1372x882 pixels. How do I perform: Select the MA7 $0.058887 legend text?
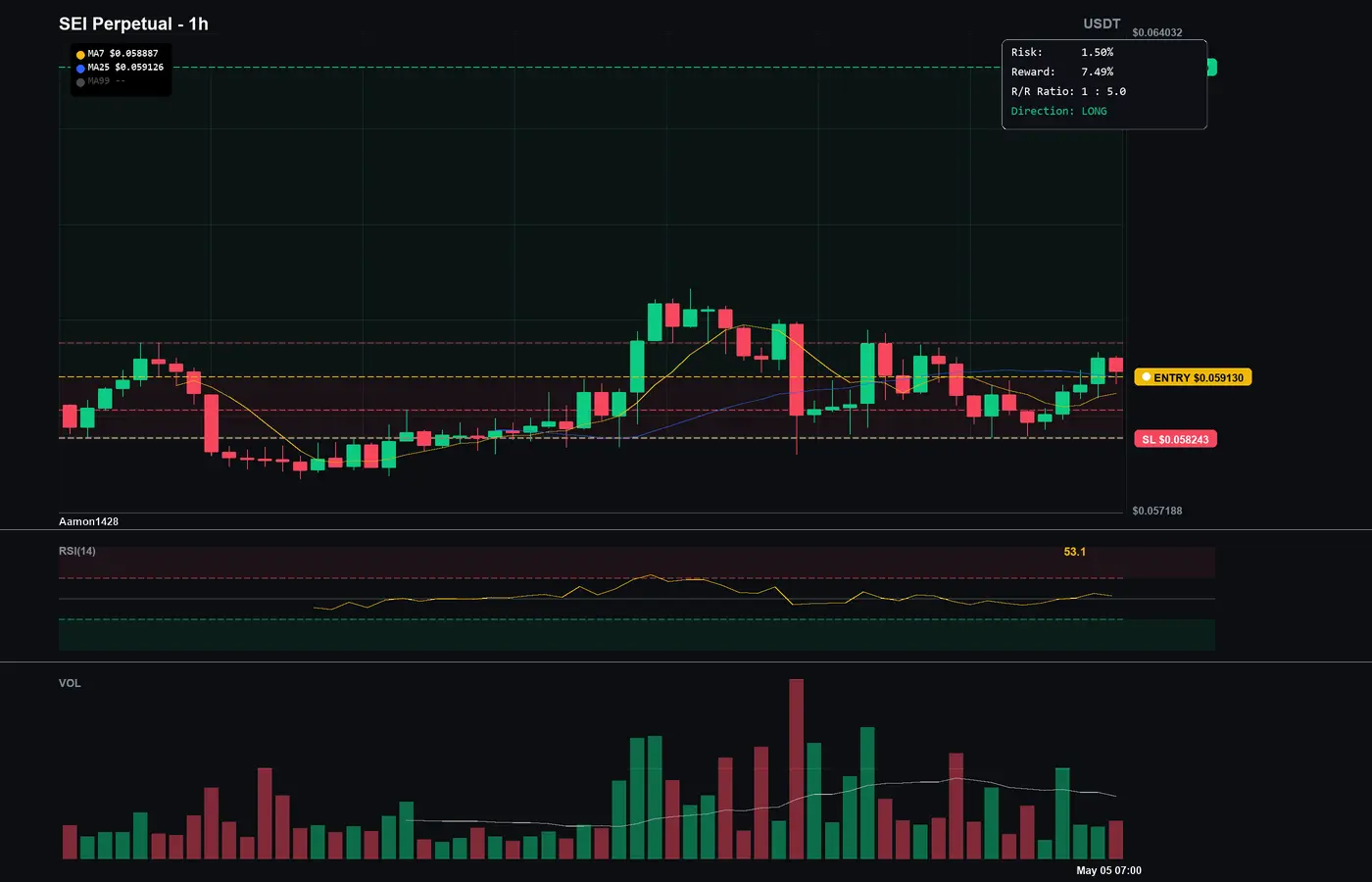coord(122,54)
